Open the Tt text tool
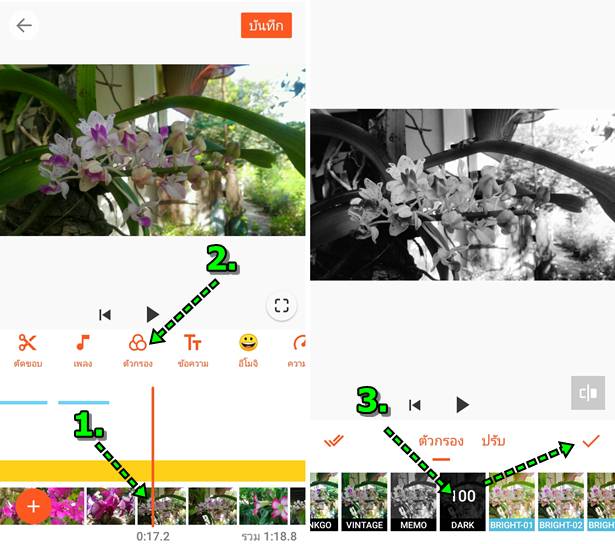 (x=193, y=350)
